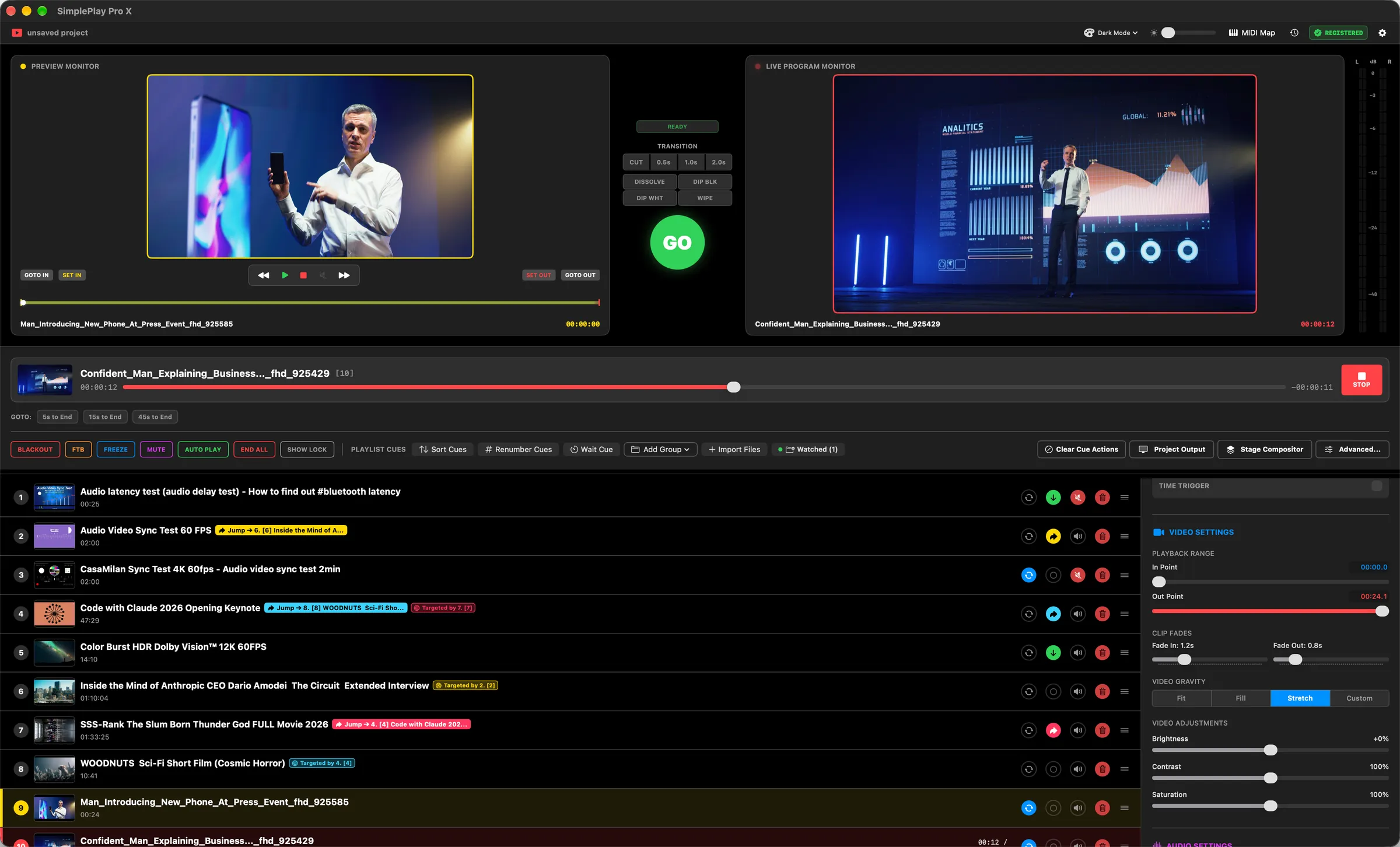
Task: Click red jump icon on cue 7
Action: (x=1053, y=730)
